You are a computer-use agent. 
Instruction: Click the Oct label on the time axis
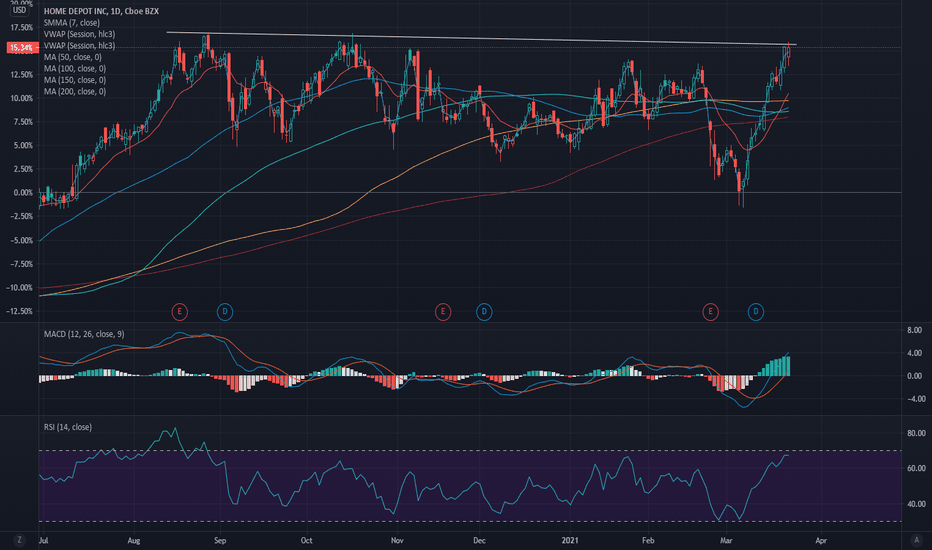click(x=306, y=540)
